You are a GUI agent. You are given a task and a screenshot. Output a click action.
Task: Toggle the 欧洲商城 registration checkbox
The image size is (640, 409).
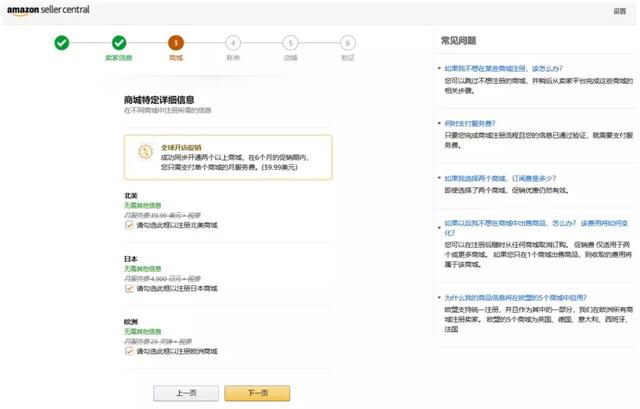pos(129,351)
